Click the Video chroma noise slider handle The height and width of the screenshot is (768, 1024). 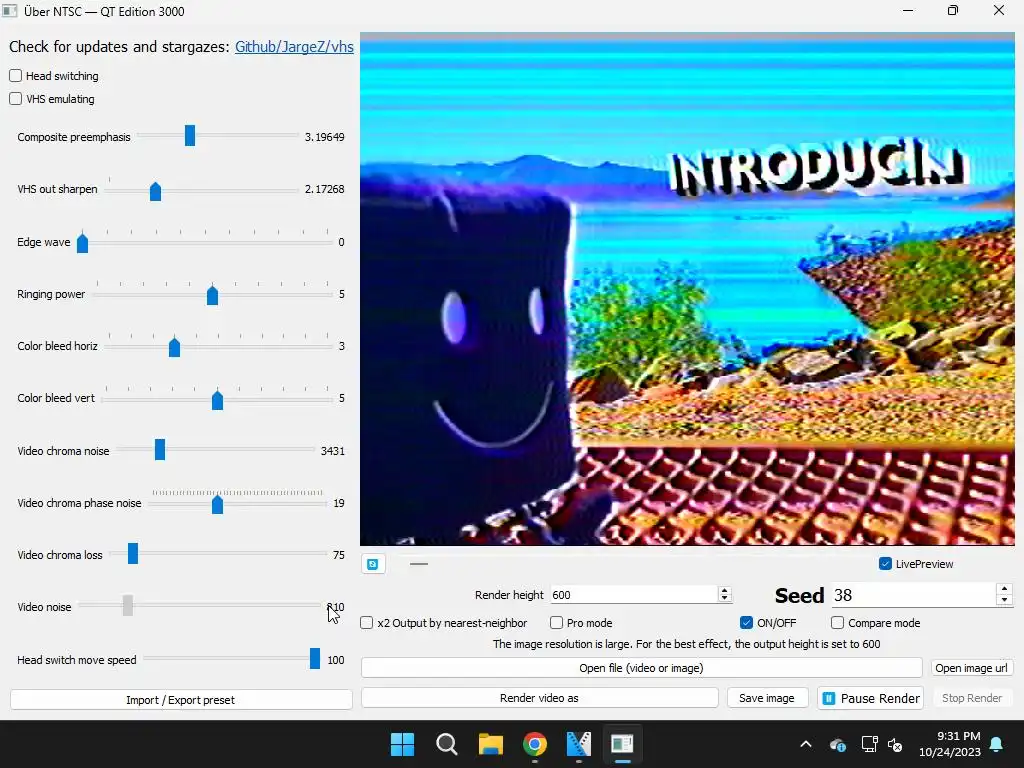(160, 449)
